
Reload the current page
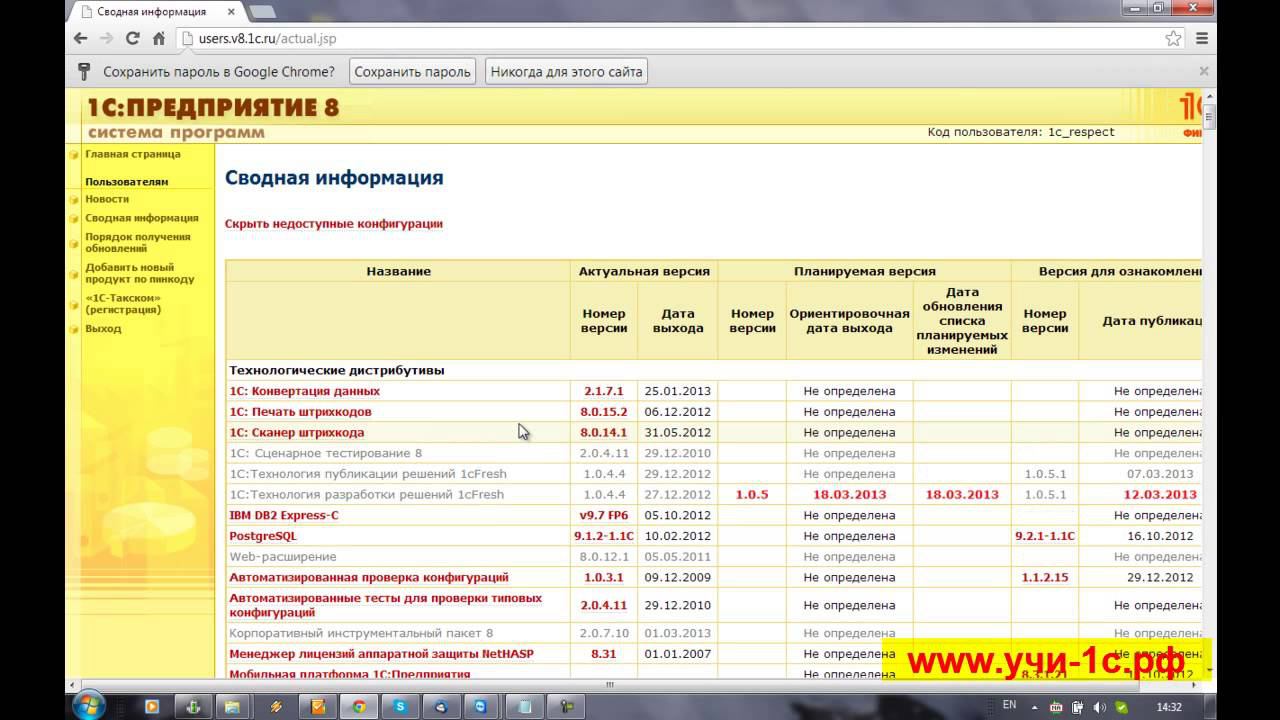click(132, 39)
